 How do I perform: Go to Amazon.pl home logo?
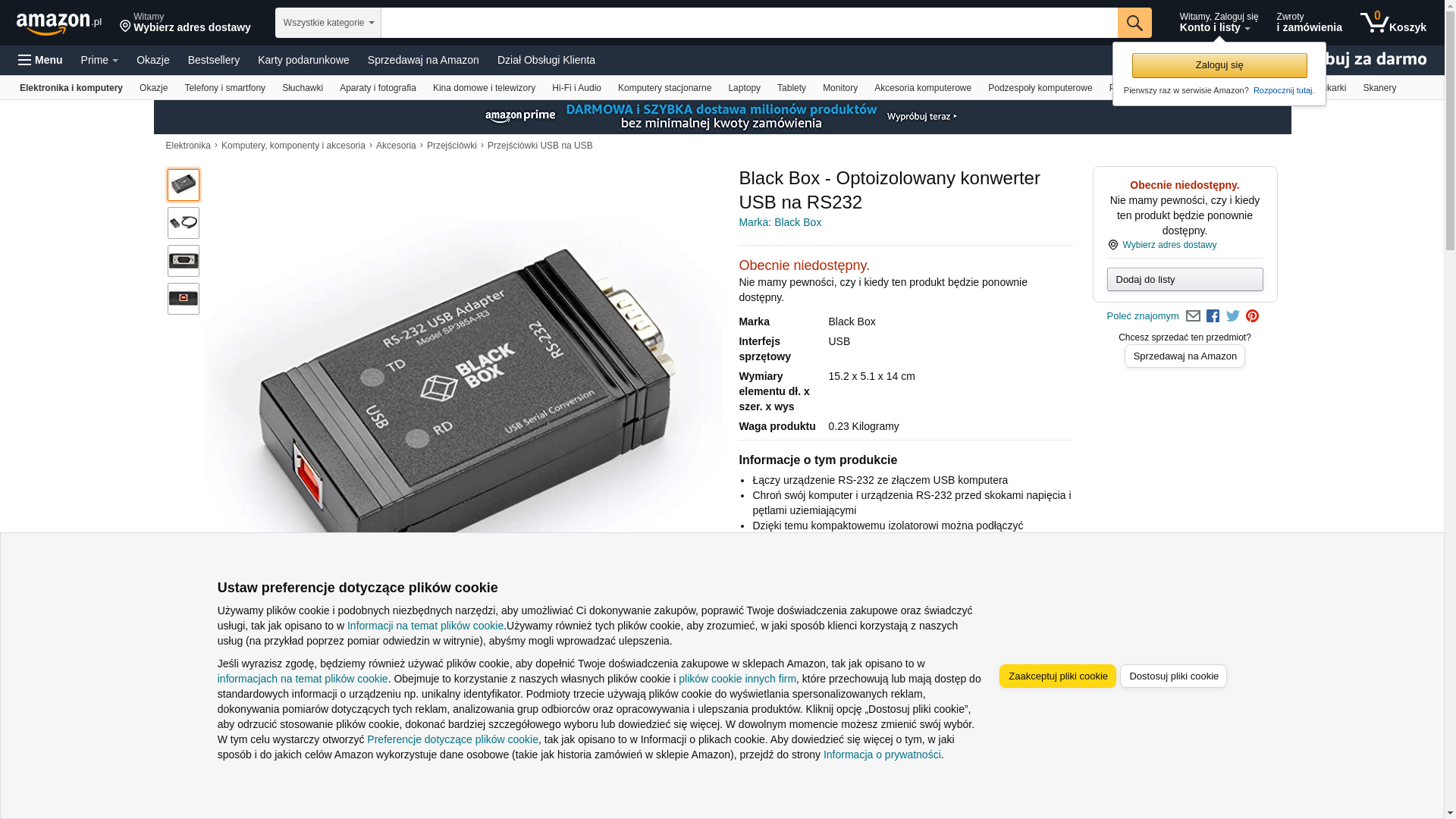(59, 24)
